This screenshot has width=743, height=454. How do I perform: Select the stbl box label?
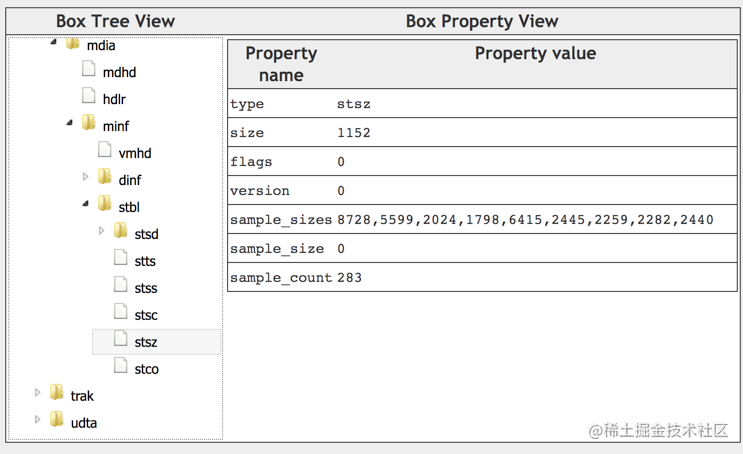(129, 208)
